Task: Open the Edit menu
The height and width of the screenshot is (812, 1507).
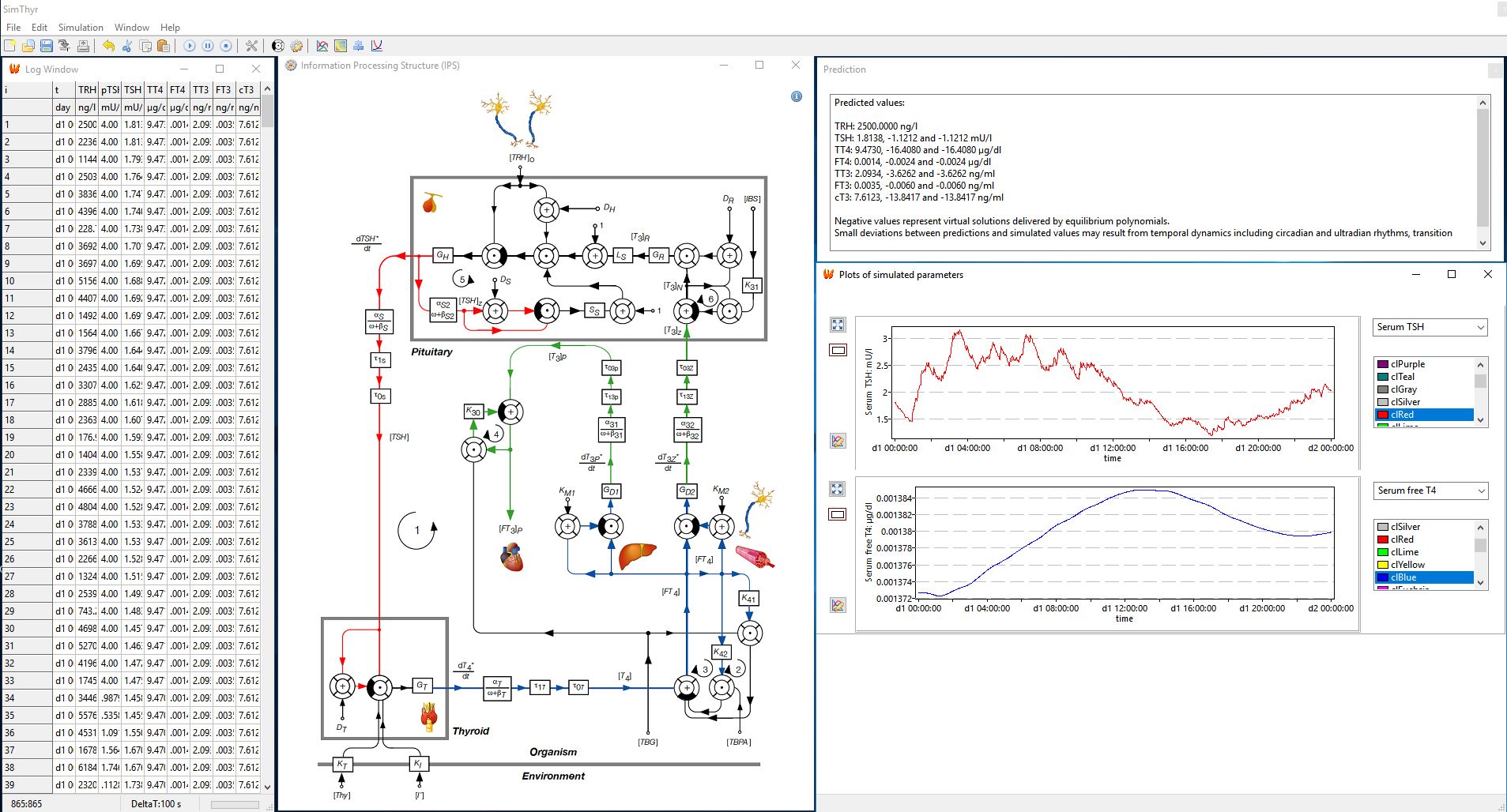Action: pyautogui.click(x=40, y=27)
